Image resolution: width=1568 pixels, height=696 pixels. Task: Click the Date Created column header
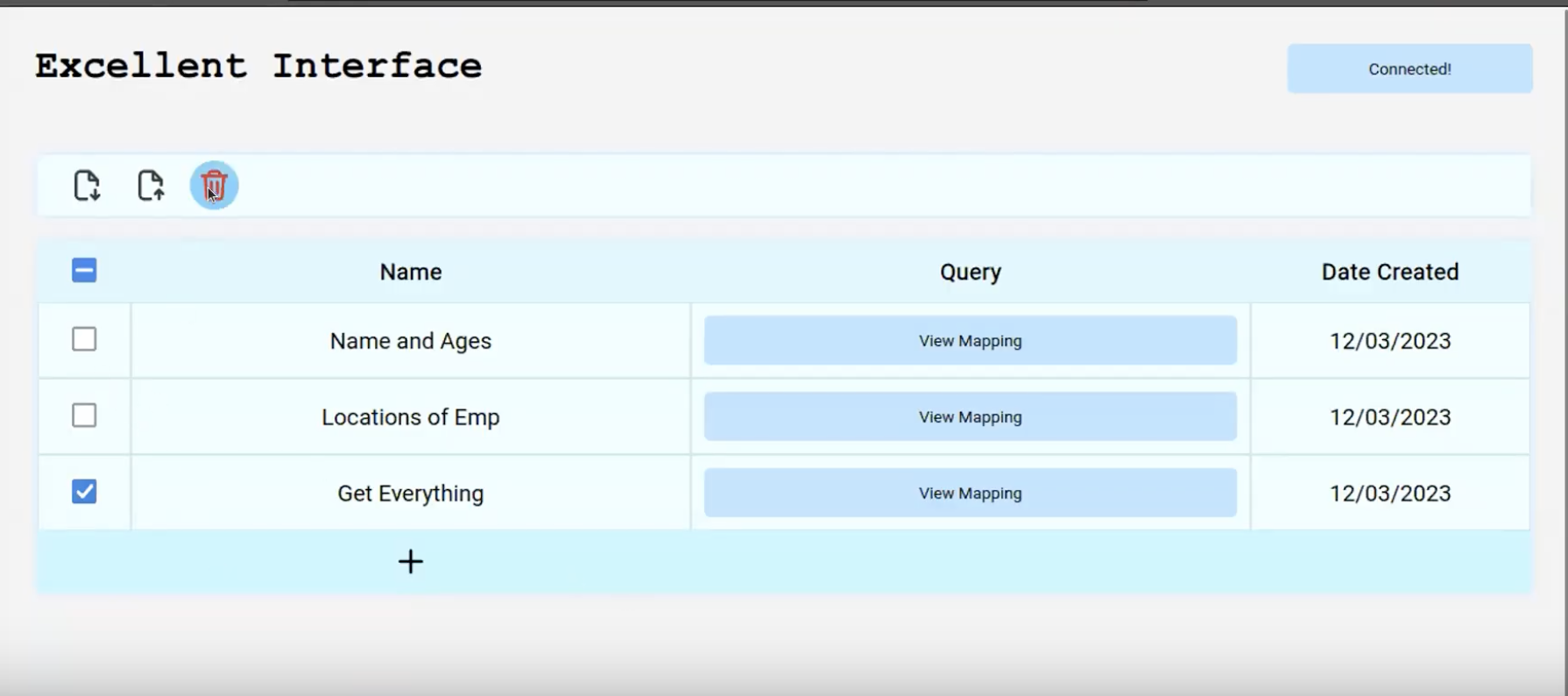click(x=1389, y=272)
